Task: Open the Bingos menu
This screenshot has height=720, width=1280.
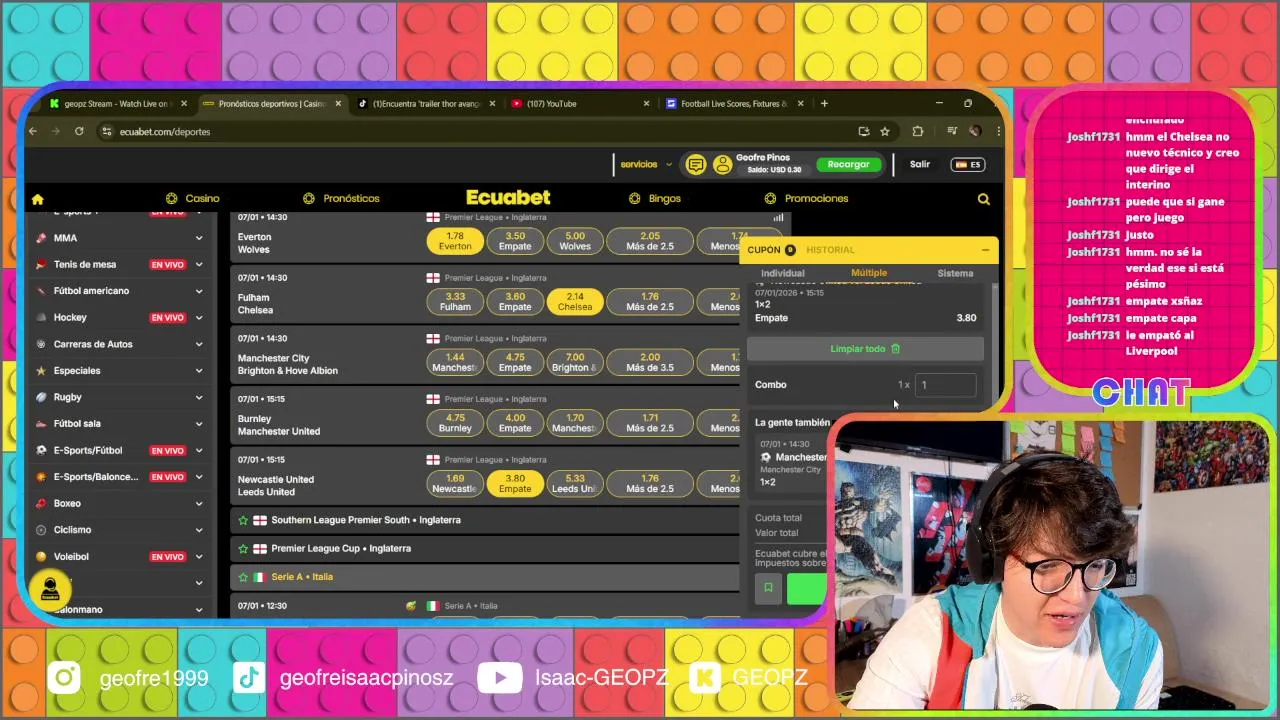Action: 655,199
